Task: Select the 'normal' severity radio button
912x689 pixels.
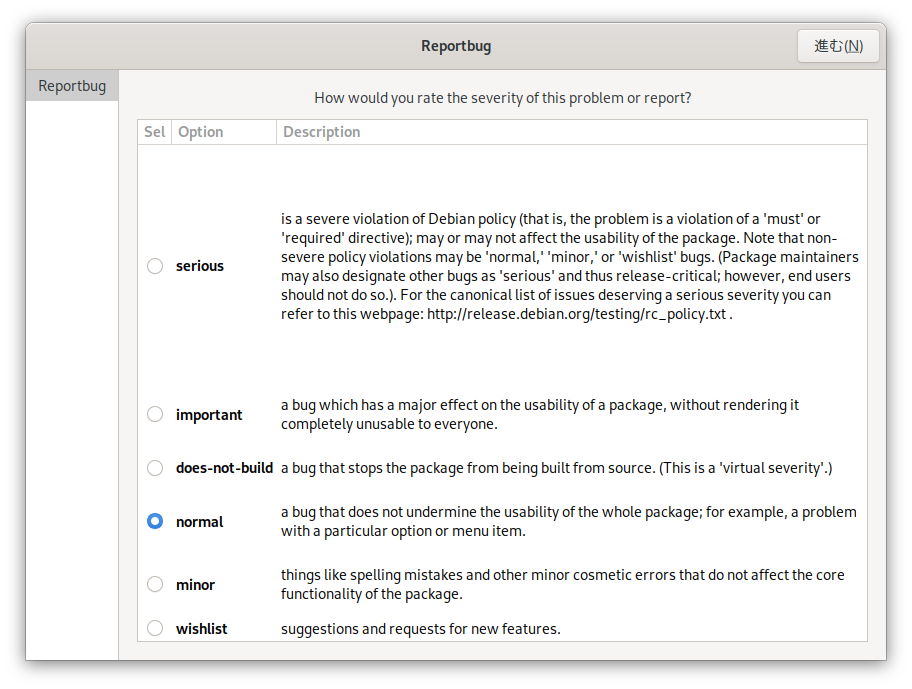Action: 155,521
